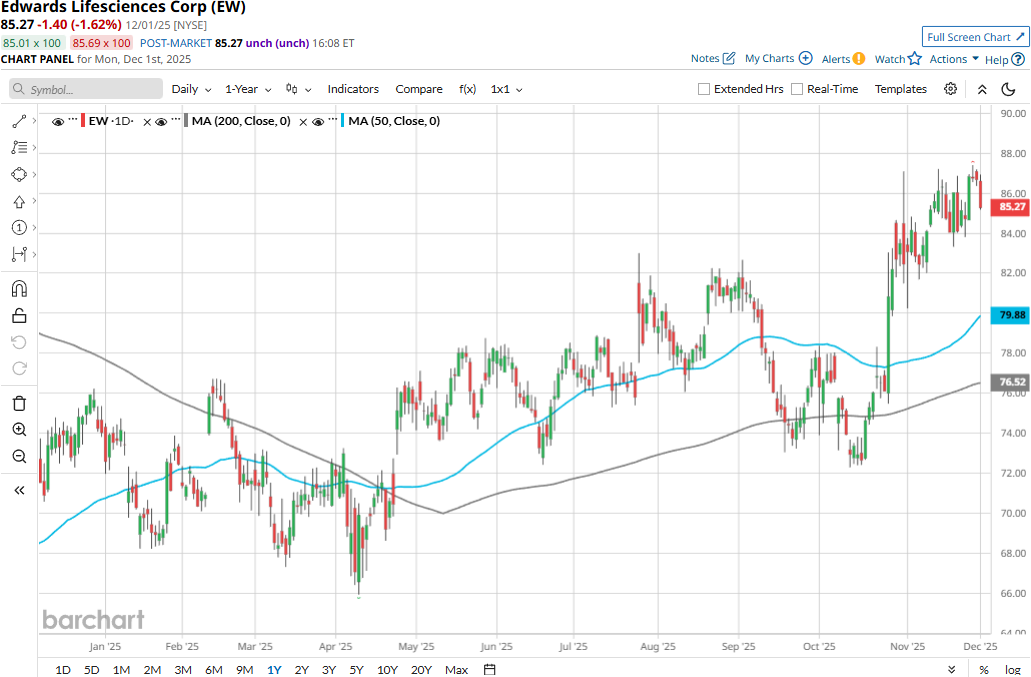Open chart settings gear icon
1031x677 pixels.
pyautogui.click(x=950, y=89)
